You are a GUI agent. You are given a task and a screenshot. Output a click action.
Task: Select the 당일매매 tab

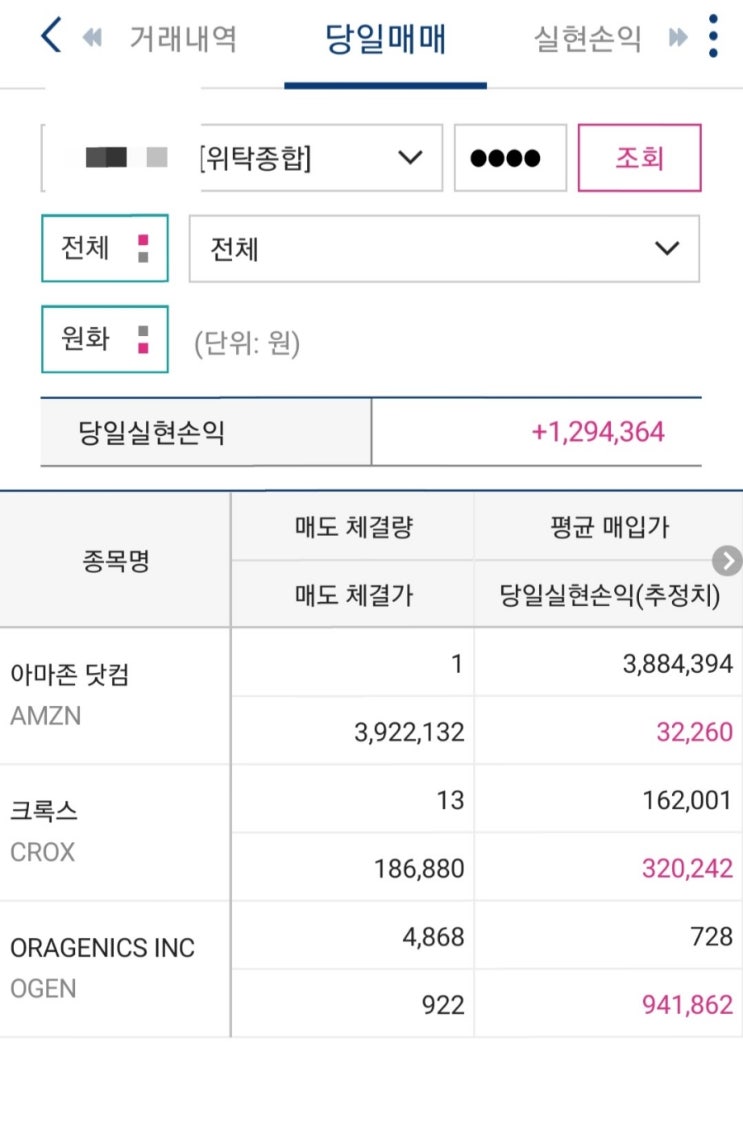(385, 39)
